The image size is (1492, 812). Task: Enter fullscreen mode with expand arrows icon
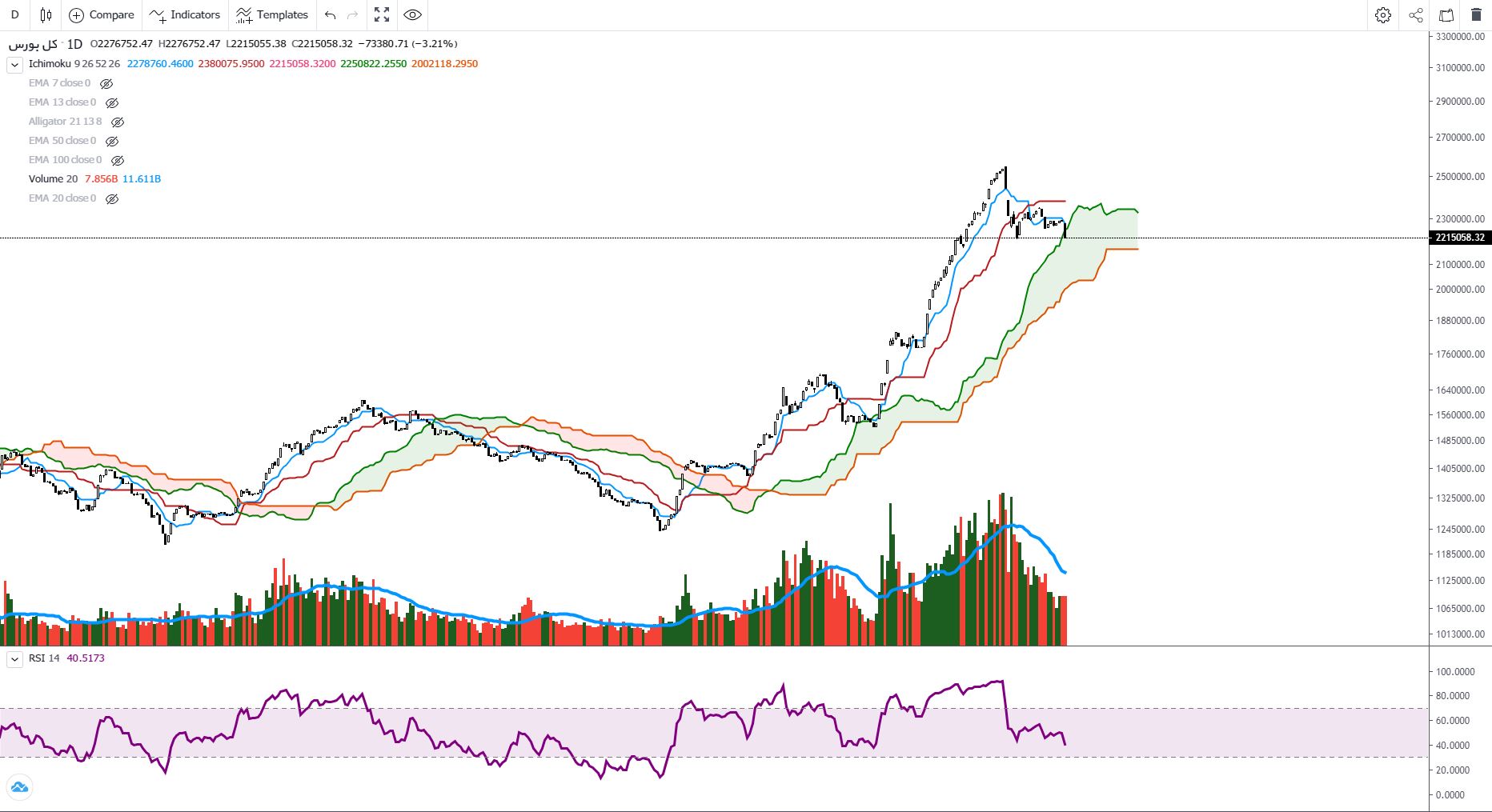(x=382, y=15)
